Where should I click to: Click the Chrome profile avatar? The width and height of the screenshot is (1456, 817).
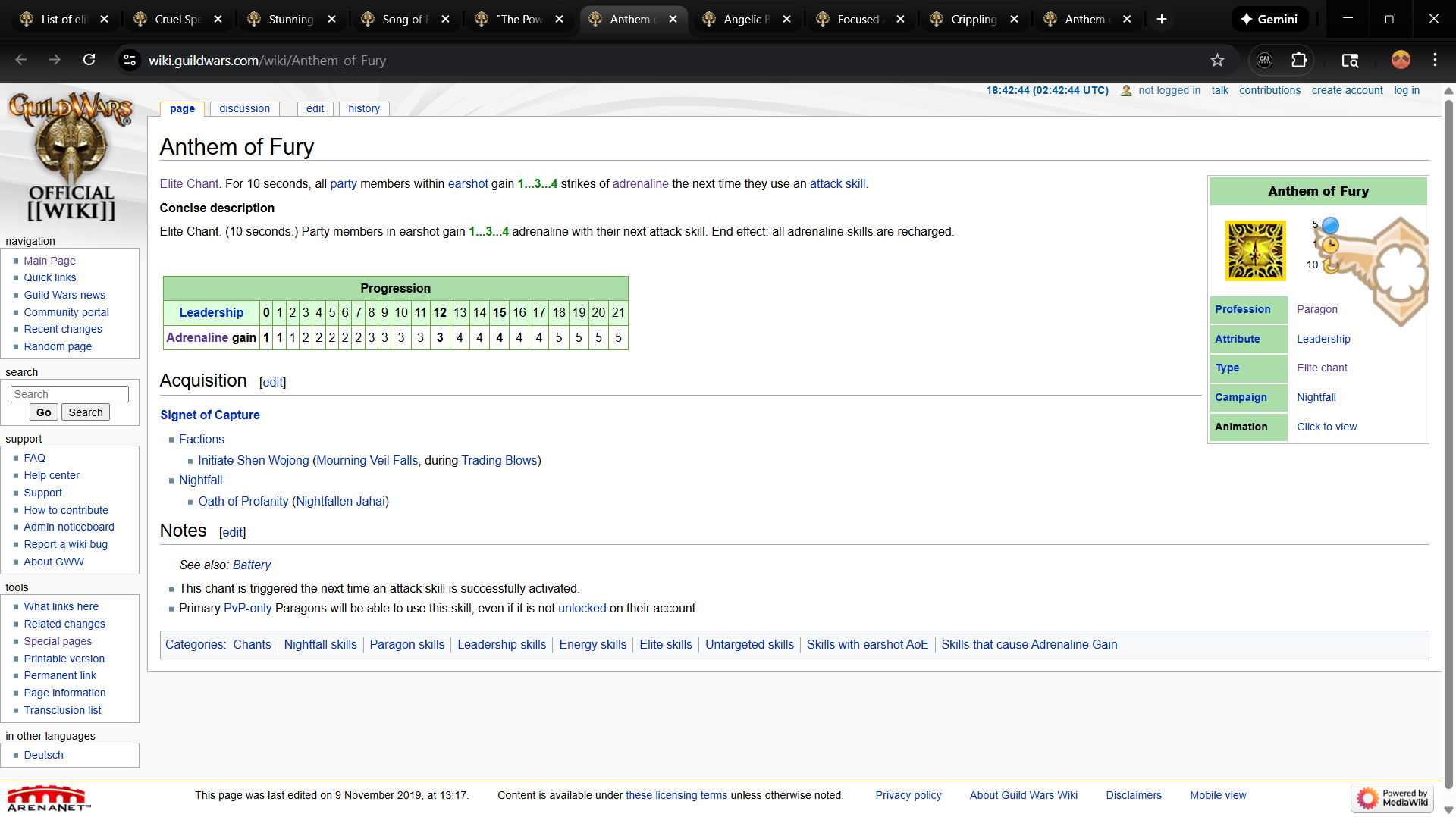(1401, 60)
